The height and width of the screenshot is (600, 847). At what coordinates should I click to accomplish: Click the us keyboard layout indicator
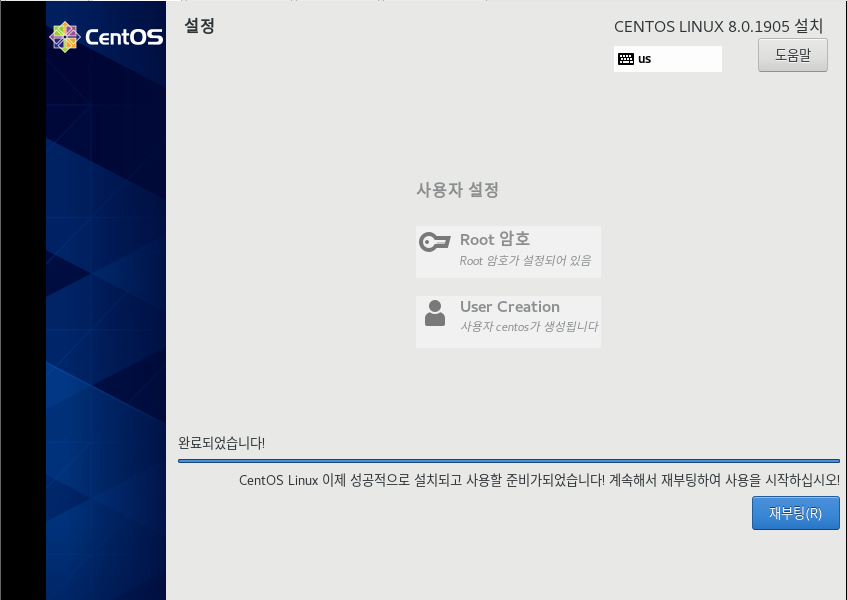click(668, 59)
